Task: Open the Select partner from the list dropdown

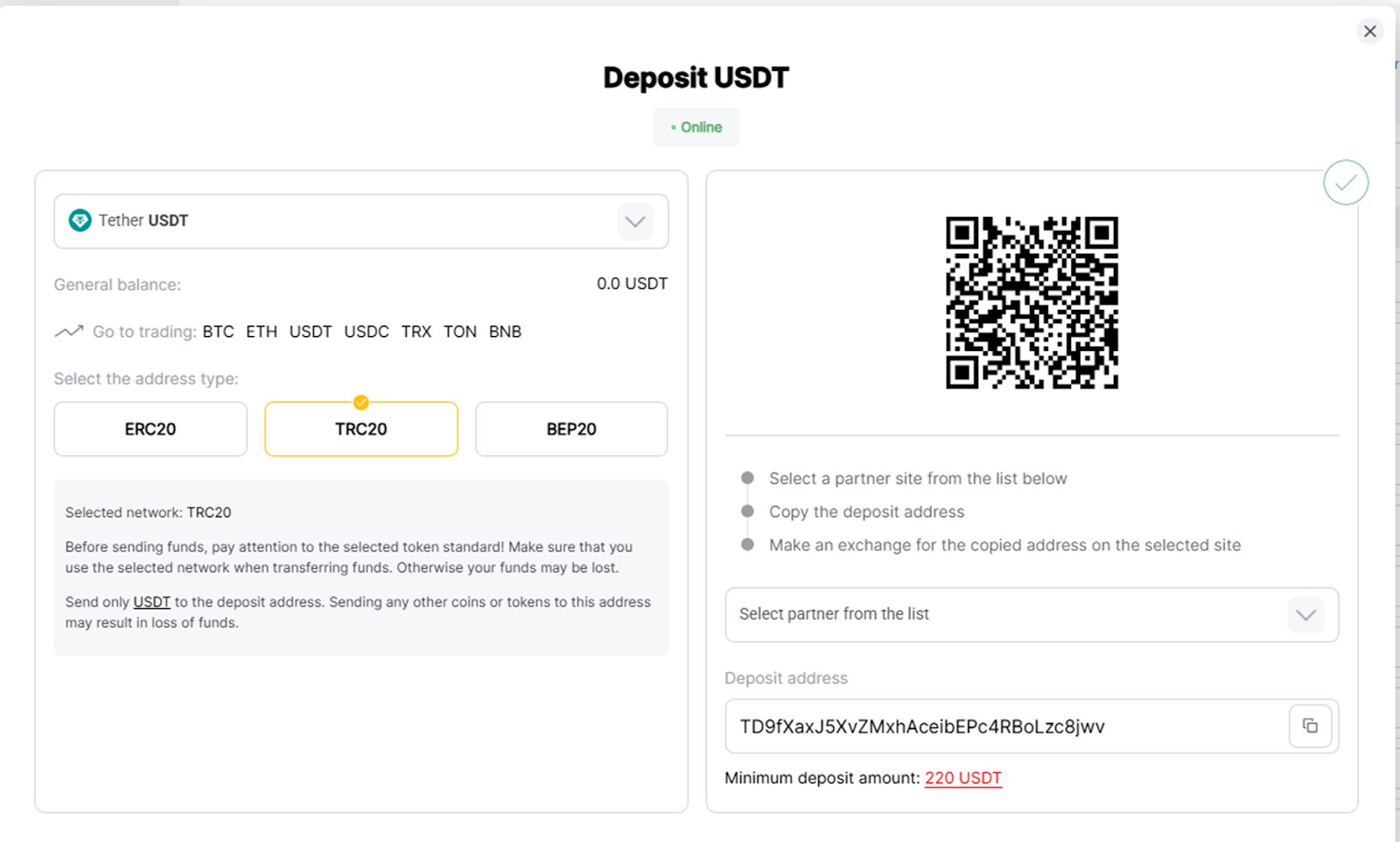Action: click(1032, 614)
